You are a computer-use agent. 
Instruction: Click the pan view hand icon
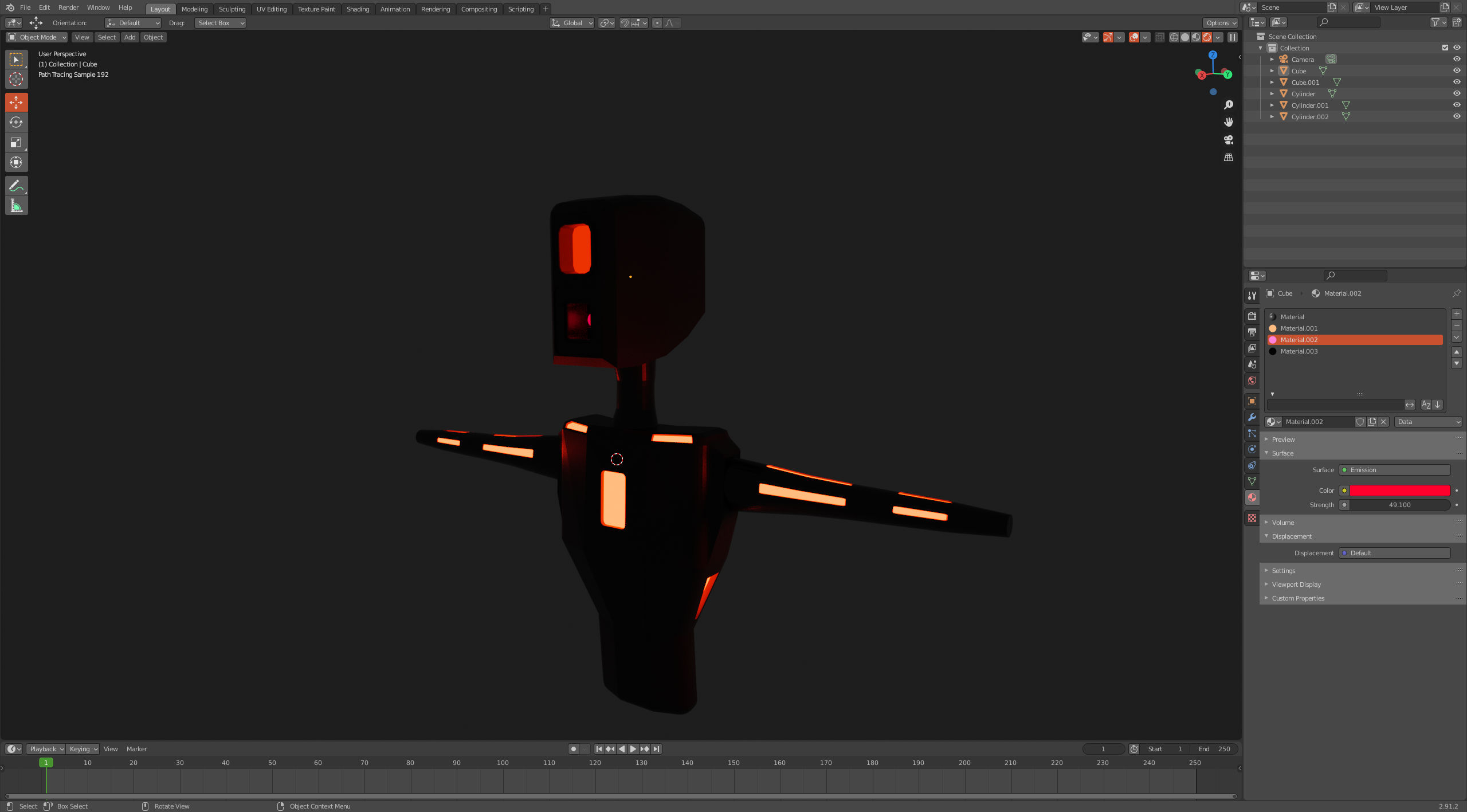click(x=1229, y=122)
